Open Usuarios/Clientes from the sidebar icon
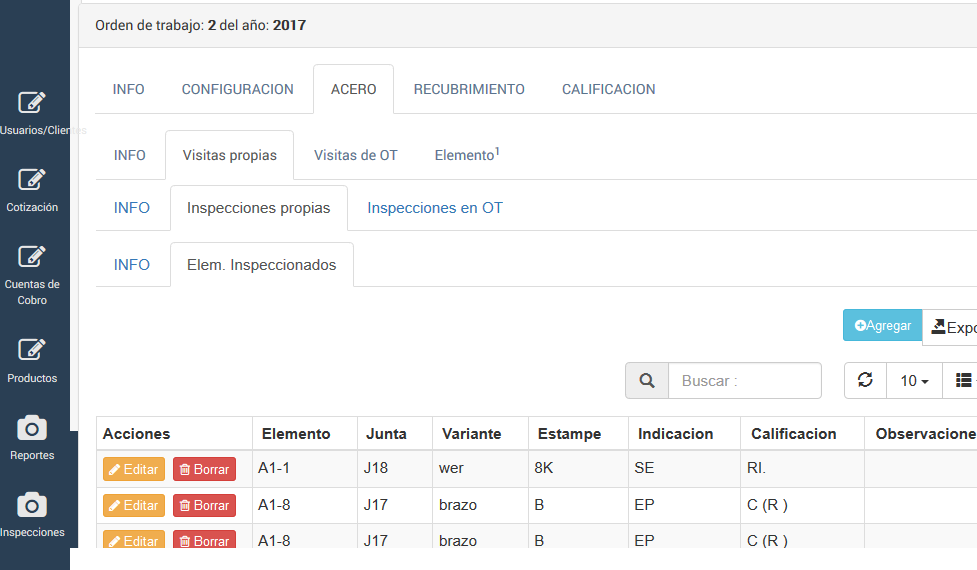This screenshot has width=977, height=570. 32,103
